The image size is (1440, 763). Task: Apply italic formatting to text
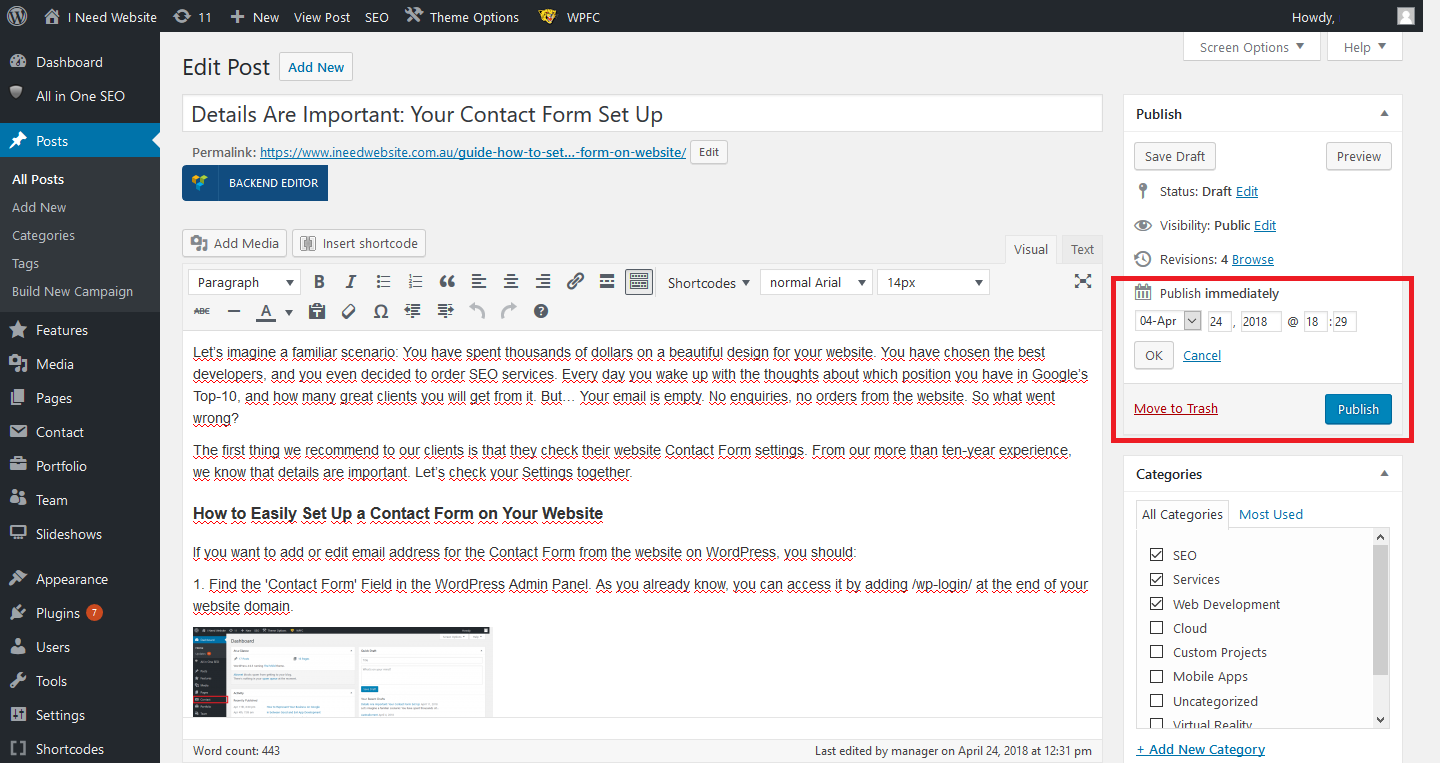click(x=351, y=282)
